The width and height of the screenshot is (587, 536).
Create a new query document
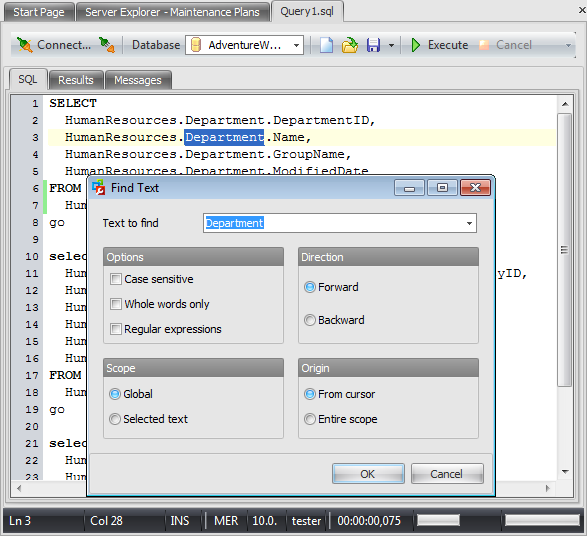click(x=326, y=45)
